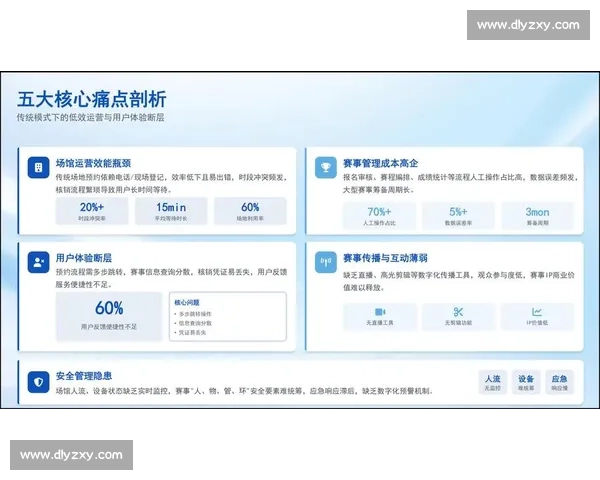This screenshot has height=480, width=600.
Task: Click the bullet 信息查询分散
Action: [193, 323]
